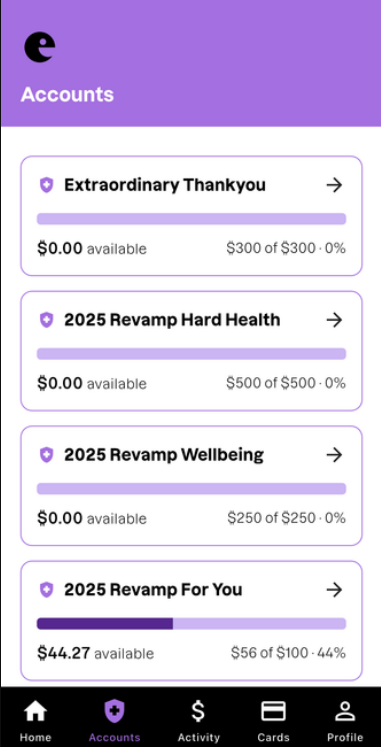Open 2025 Revamp For You arrow
Viewport: 381px width, 747px height.
coord(334,590)
